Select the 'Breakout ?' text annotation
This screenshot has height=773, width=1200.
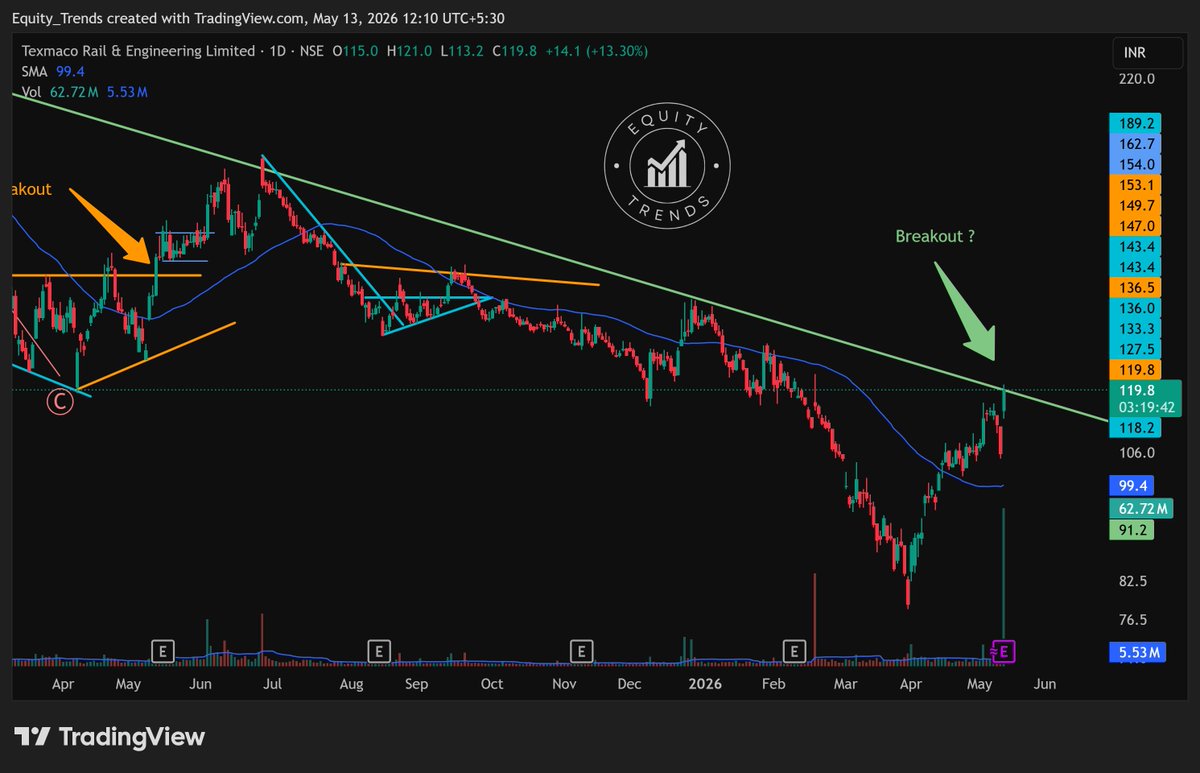click(x=935, y=237)
